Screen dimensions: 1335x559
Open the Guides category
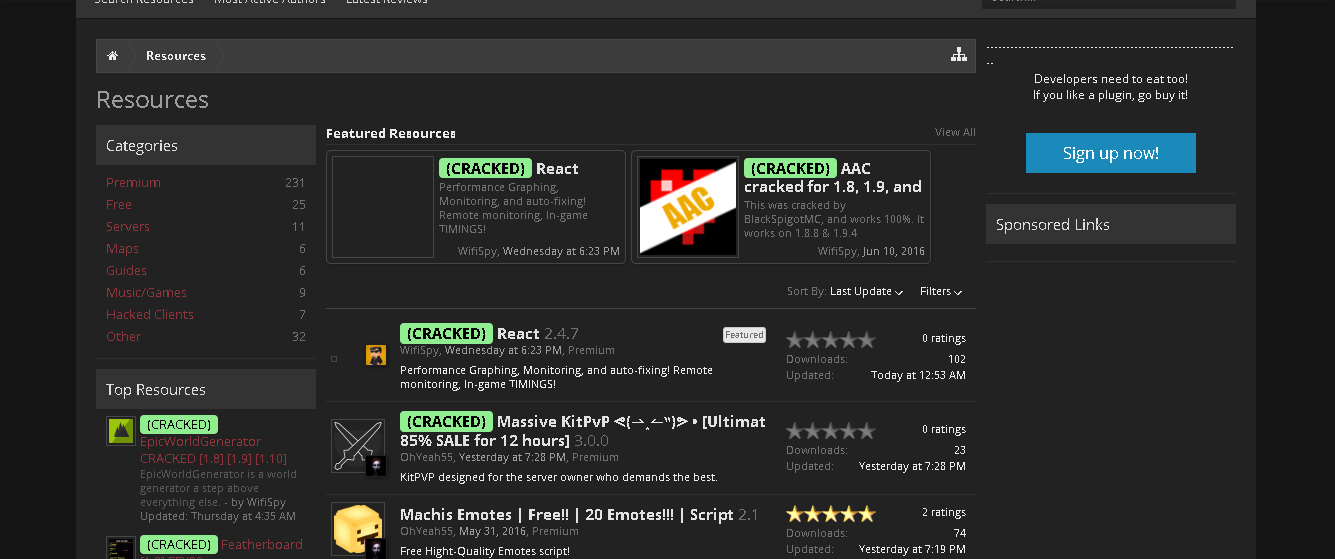(x=126, y=270)
